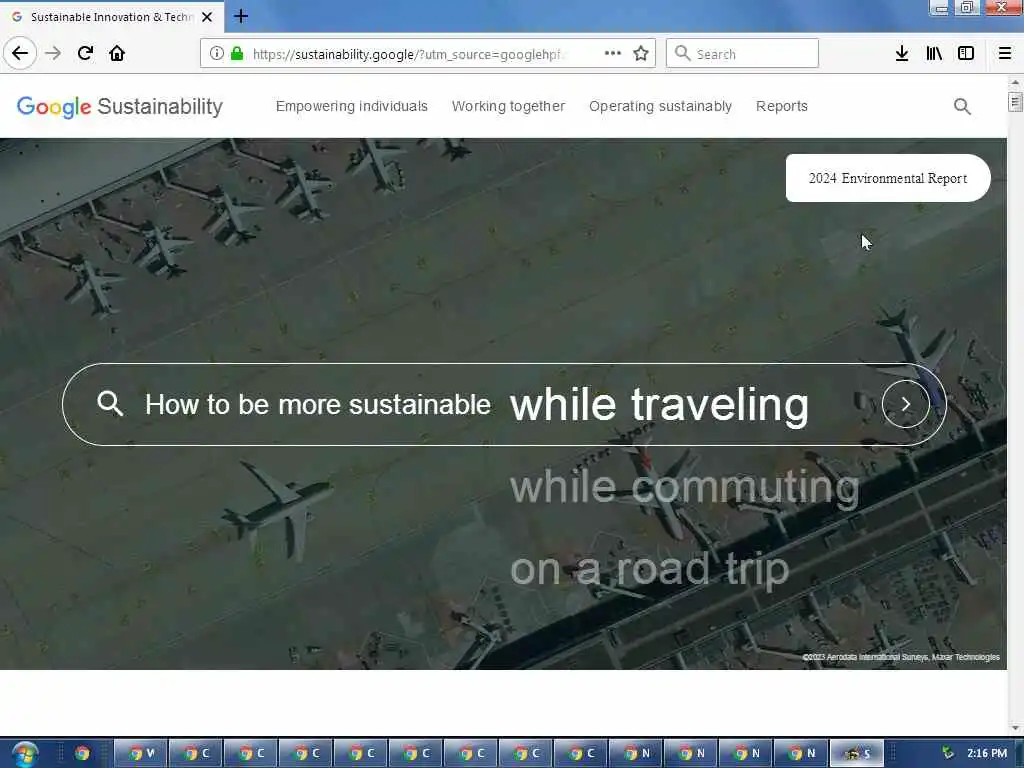Viewport: 1024px width, 768px height.
Task: Click the browser forward arrow
Action: tap(53, 53)
